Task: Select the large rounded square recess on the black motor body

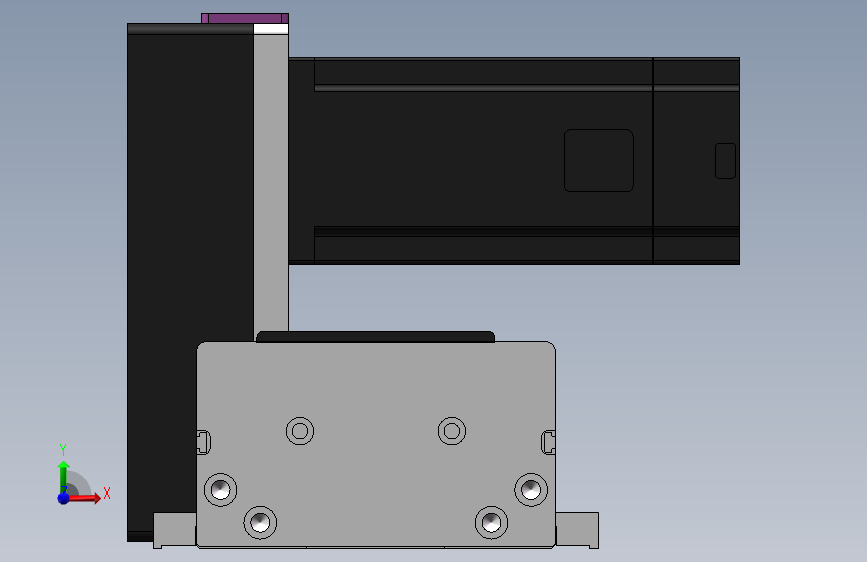Action: [x=598, y=160]
